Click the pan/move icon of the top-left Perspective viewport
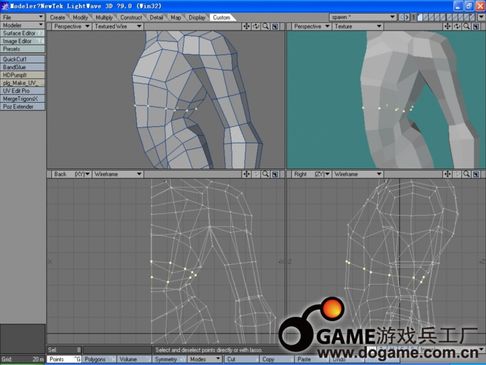 click(x=247, y=26)
